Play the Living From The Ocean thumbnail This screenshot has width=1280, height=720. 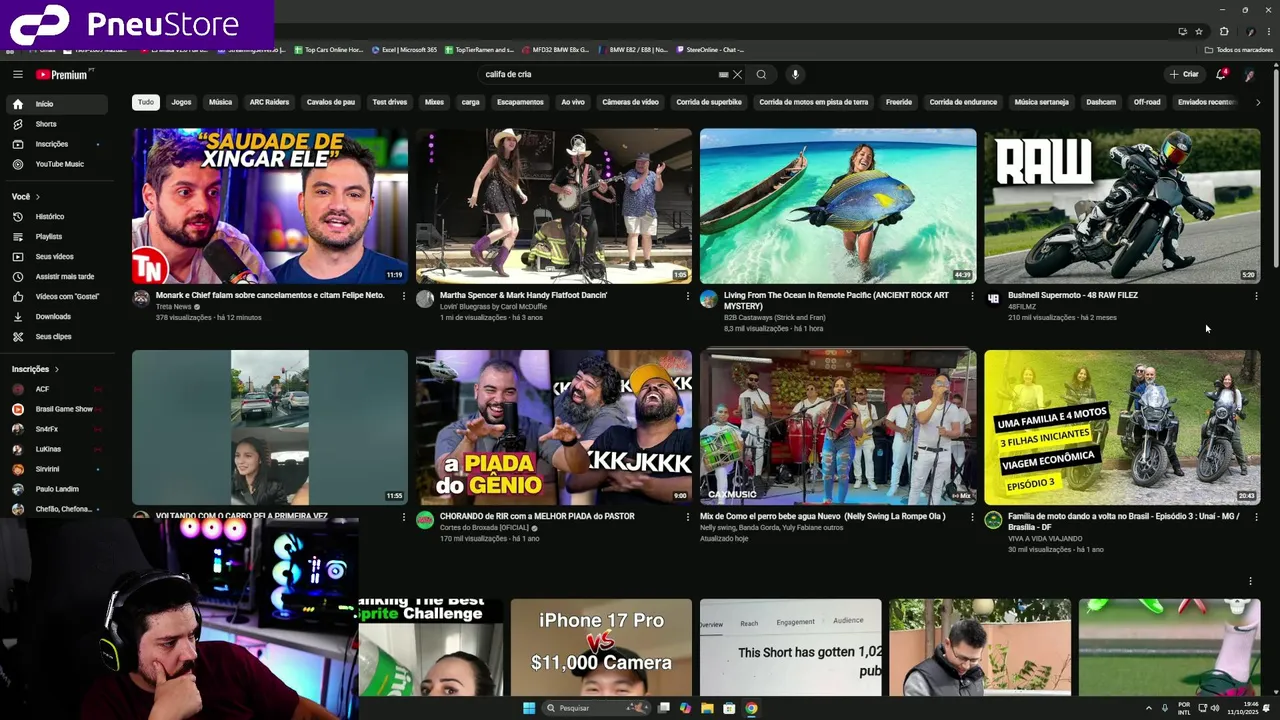point(838,206)
